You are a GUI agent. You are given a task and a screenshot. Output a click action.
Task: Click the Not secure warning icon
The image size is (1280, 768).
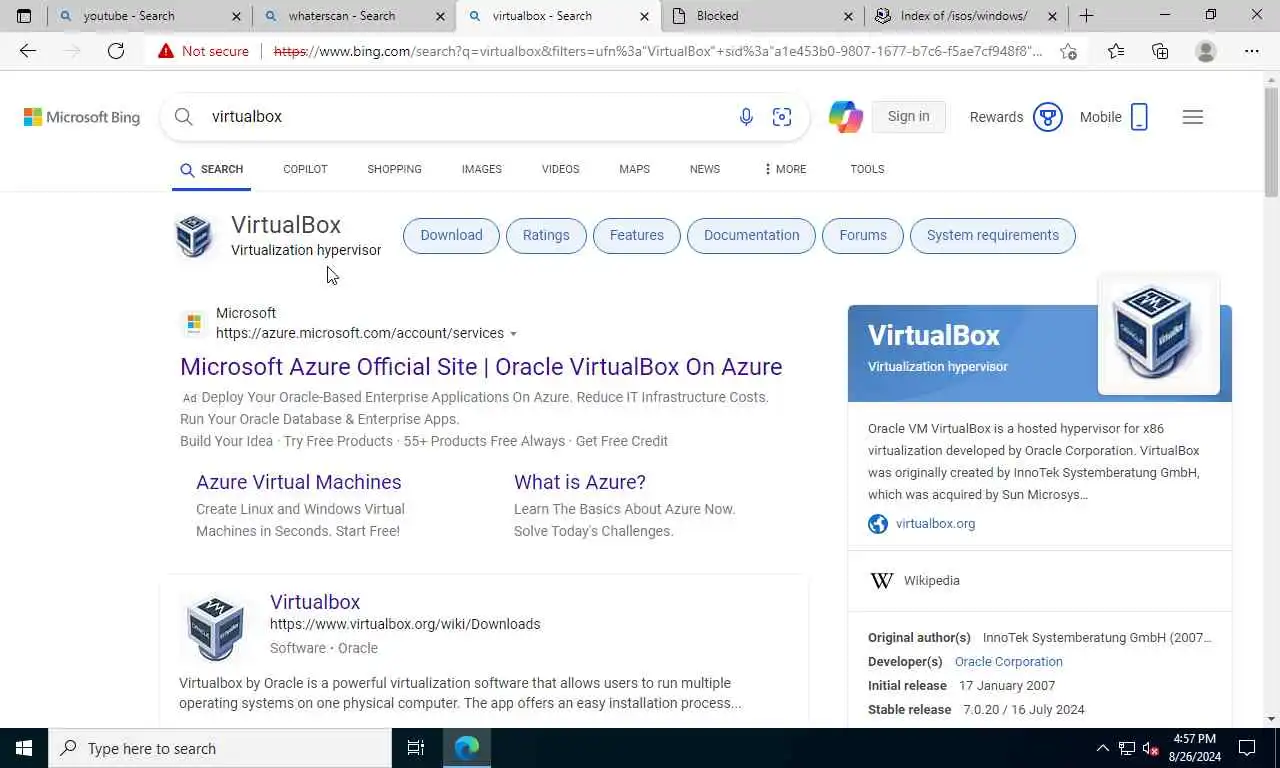pos(165,51)
